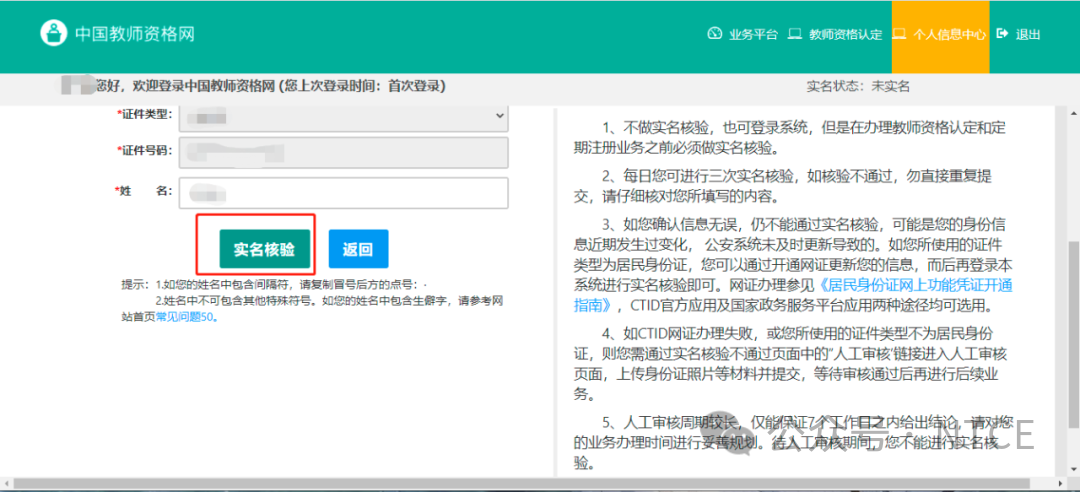The width and height of the screenshot is (1080, 492).
Task: Click the laptop icon beside 个人信息中心
Action: click(899, 34)
